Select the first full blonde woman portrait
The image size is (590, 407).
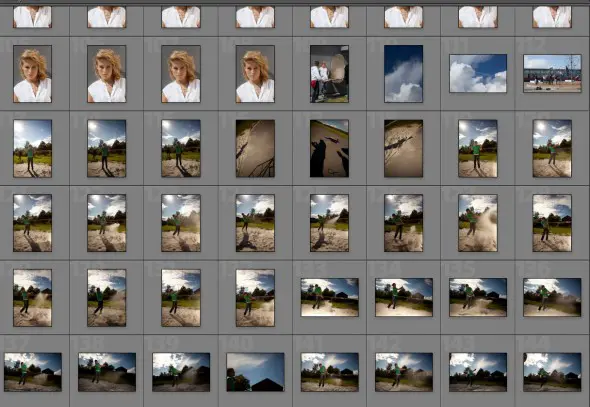pyautogui.click(x=32, y=74)
